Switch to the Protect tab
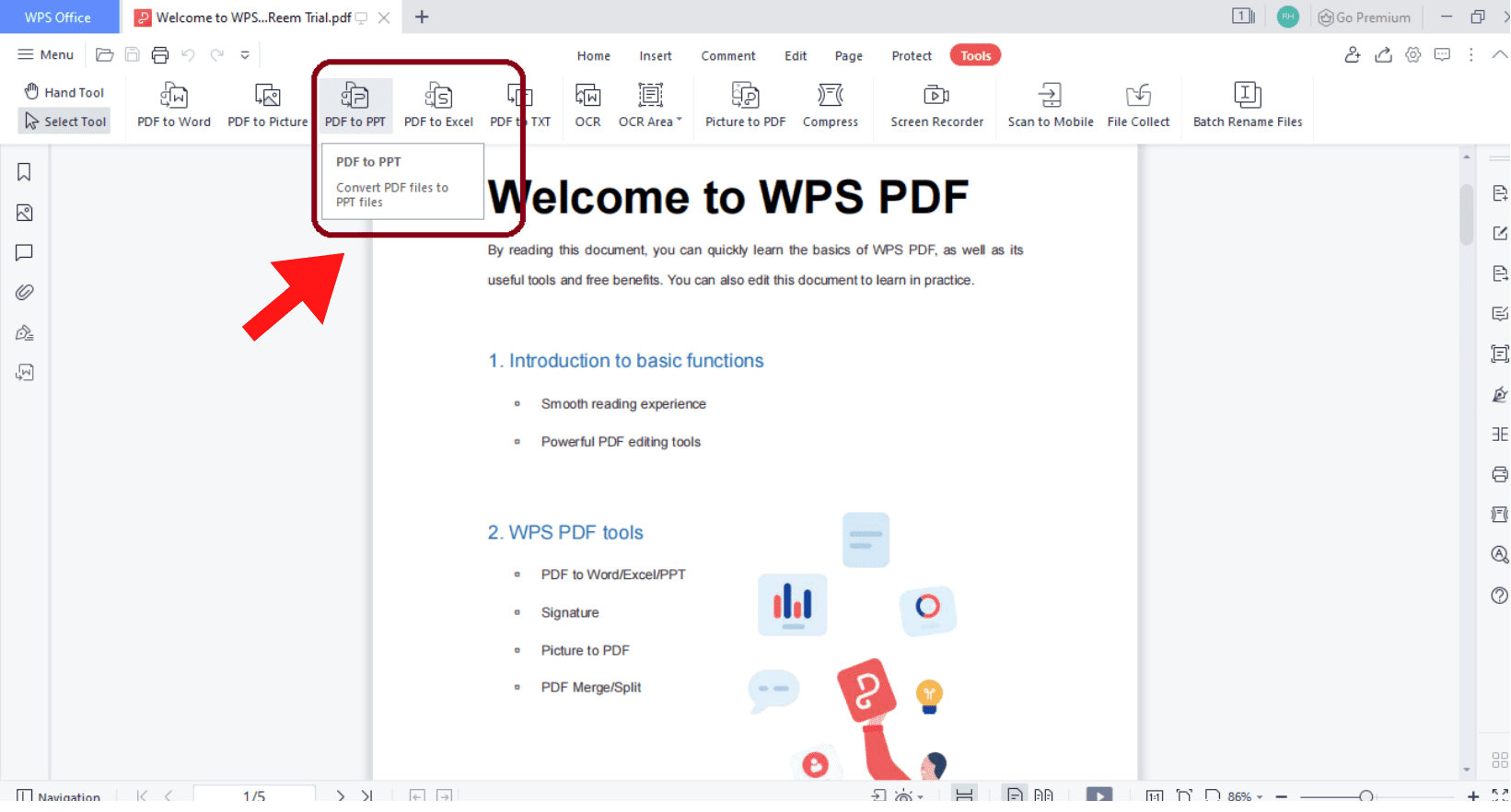This screenshot has width=1511, height=812. click(912, 56)
